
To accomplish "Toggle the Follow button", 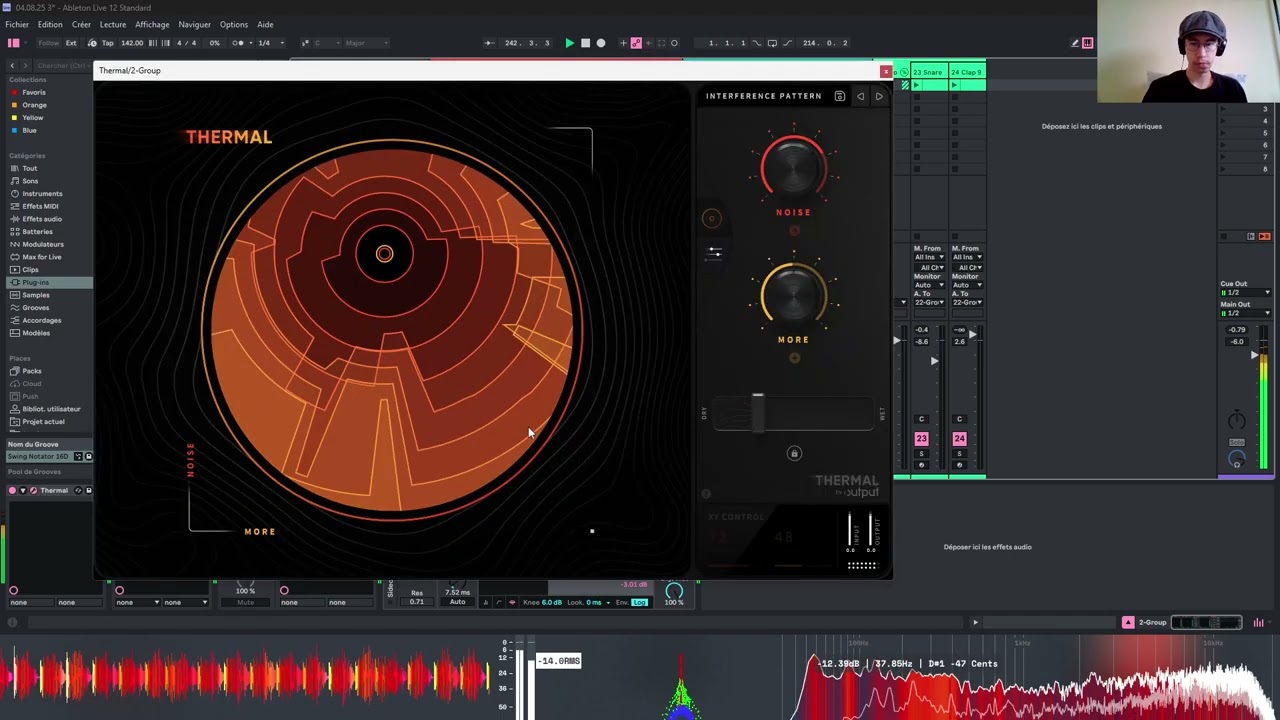I will click(49, 43).
